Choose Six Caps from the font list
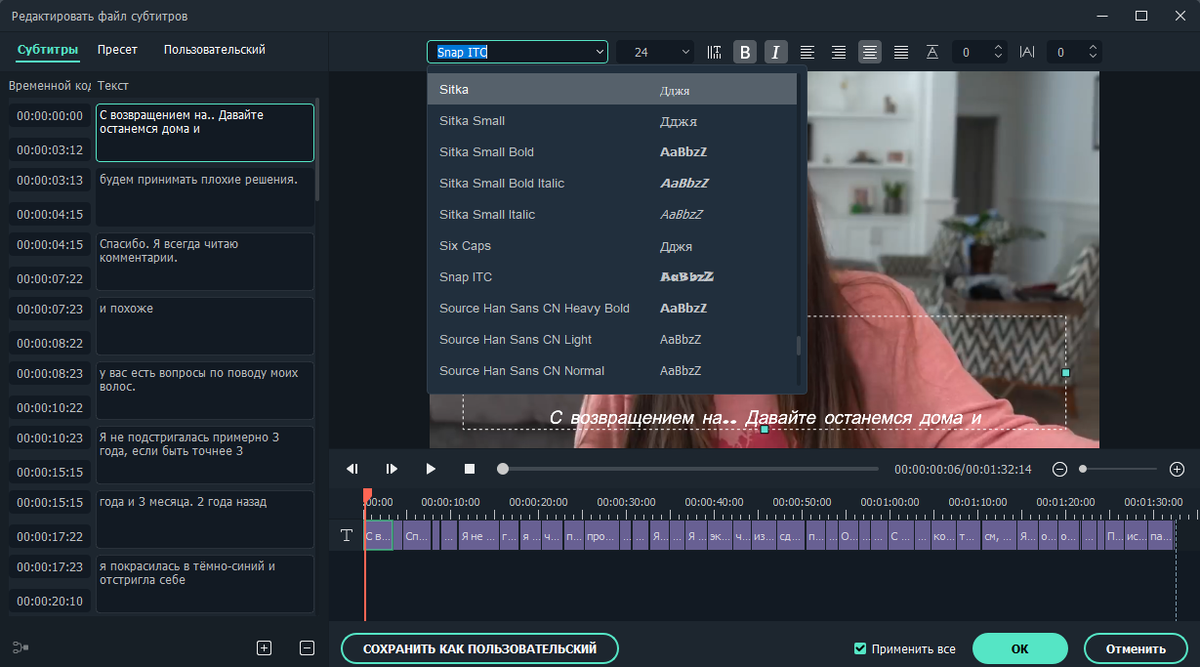 (465, 246)
